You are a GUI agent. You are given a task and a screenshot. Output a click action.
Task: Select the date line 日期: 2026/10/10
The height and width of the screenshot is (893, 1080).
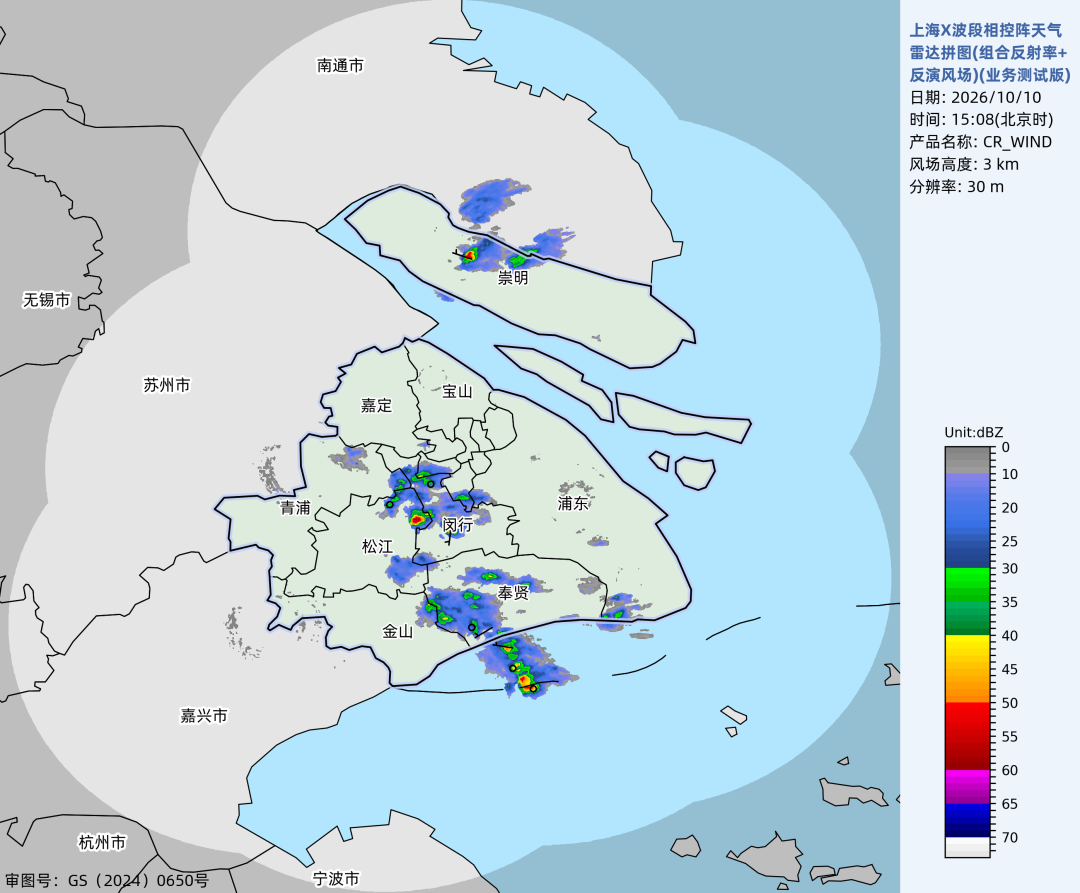[975, 97]
